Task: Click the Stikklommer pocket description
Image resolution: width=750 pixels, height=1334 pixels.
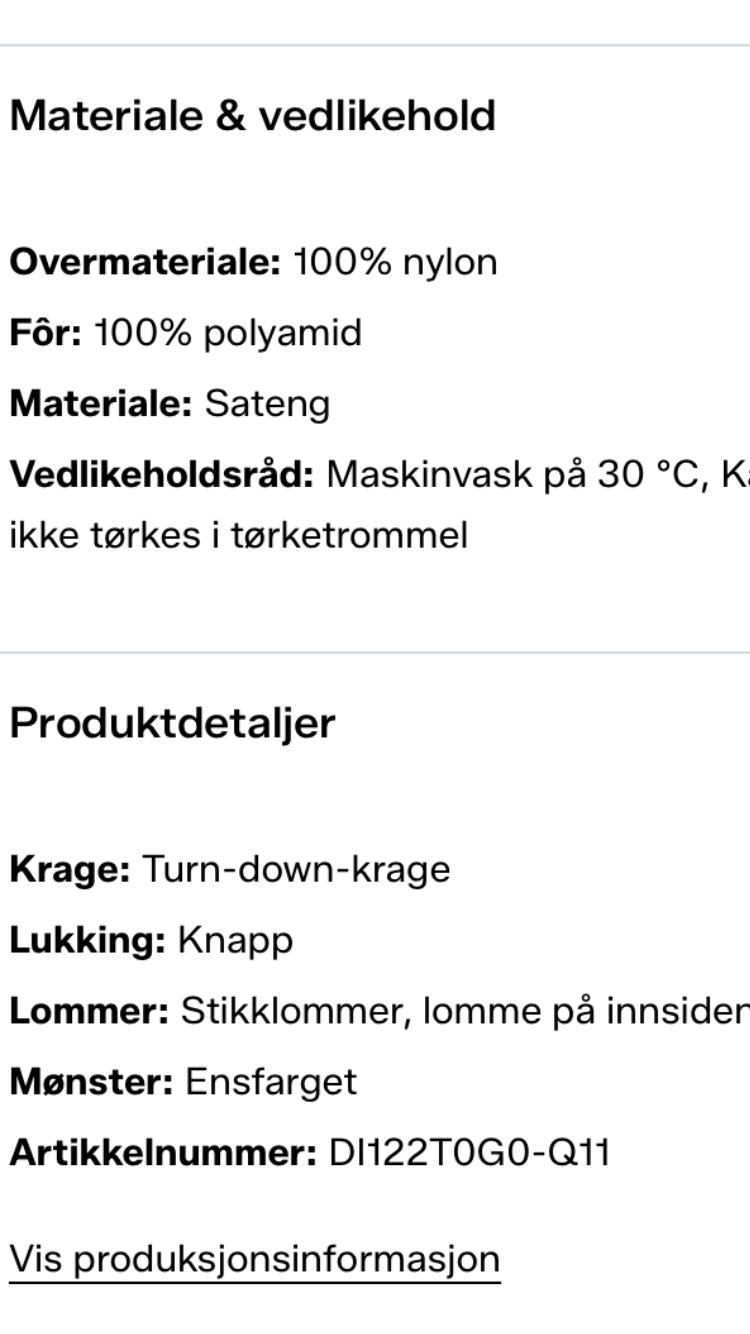Action: tap(290, 1011)
